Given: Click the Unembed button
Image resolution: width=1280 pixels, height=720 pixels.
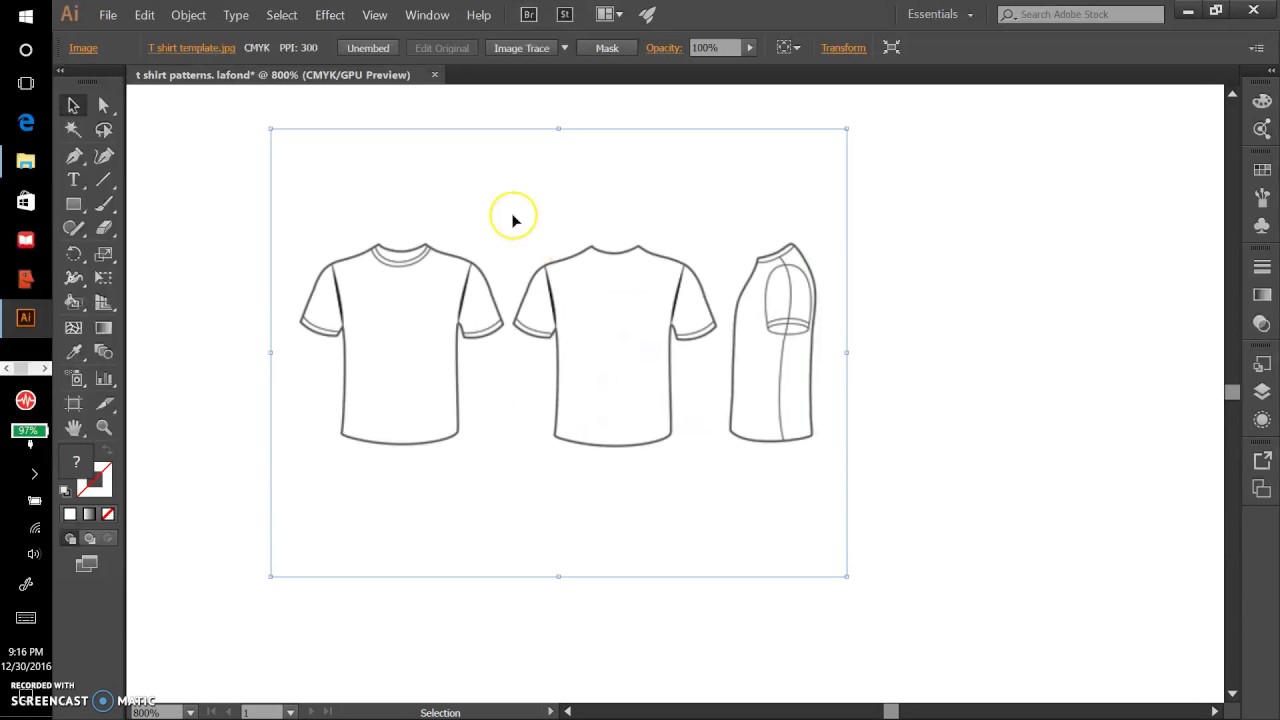Looking at the screenshot, I should coord(368,48).
